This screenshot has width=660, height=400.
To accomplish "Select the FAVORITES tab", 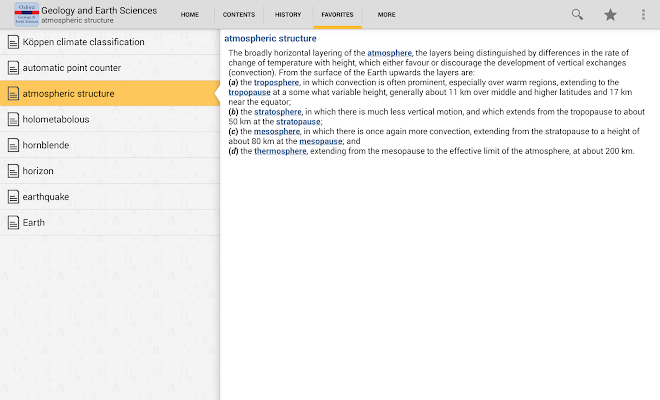I will [x=337, y=15].
